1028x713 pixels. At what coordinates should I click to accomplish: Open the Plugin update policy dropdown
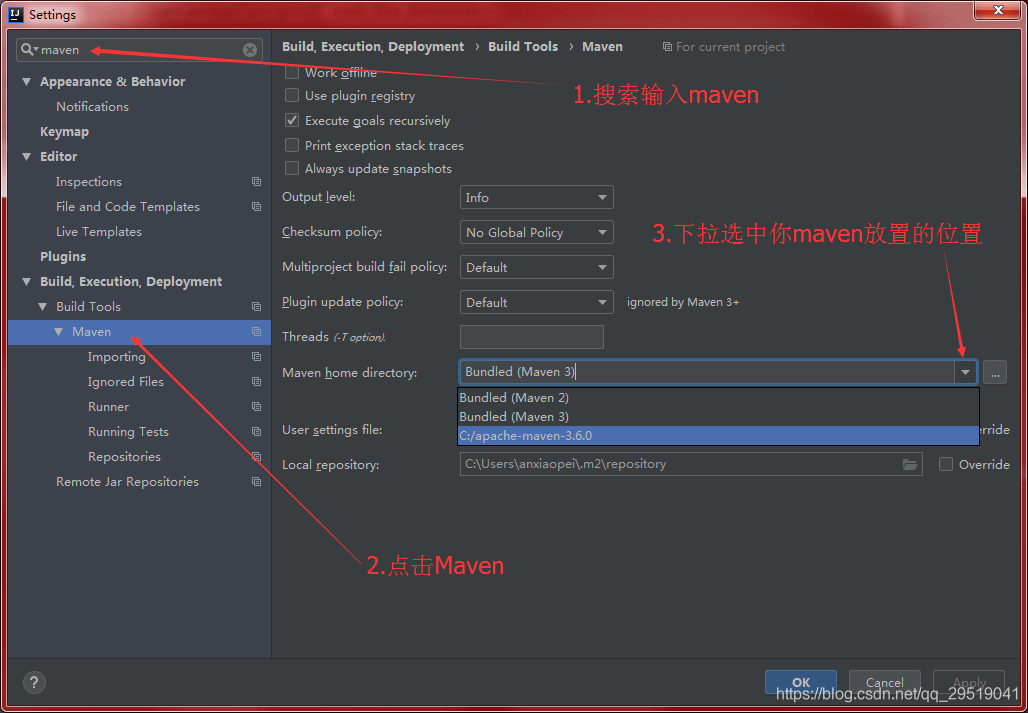pyautogui.click(x=536, y=303)
